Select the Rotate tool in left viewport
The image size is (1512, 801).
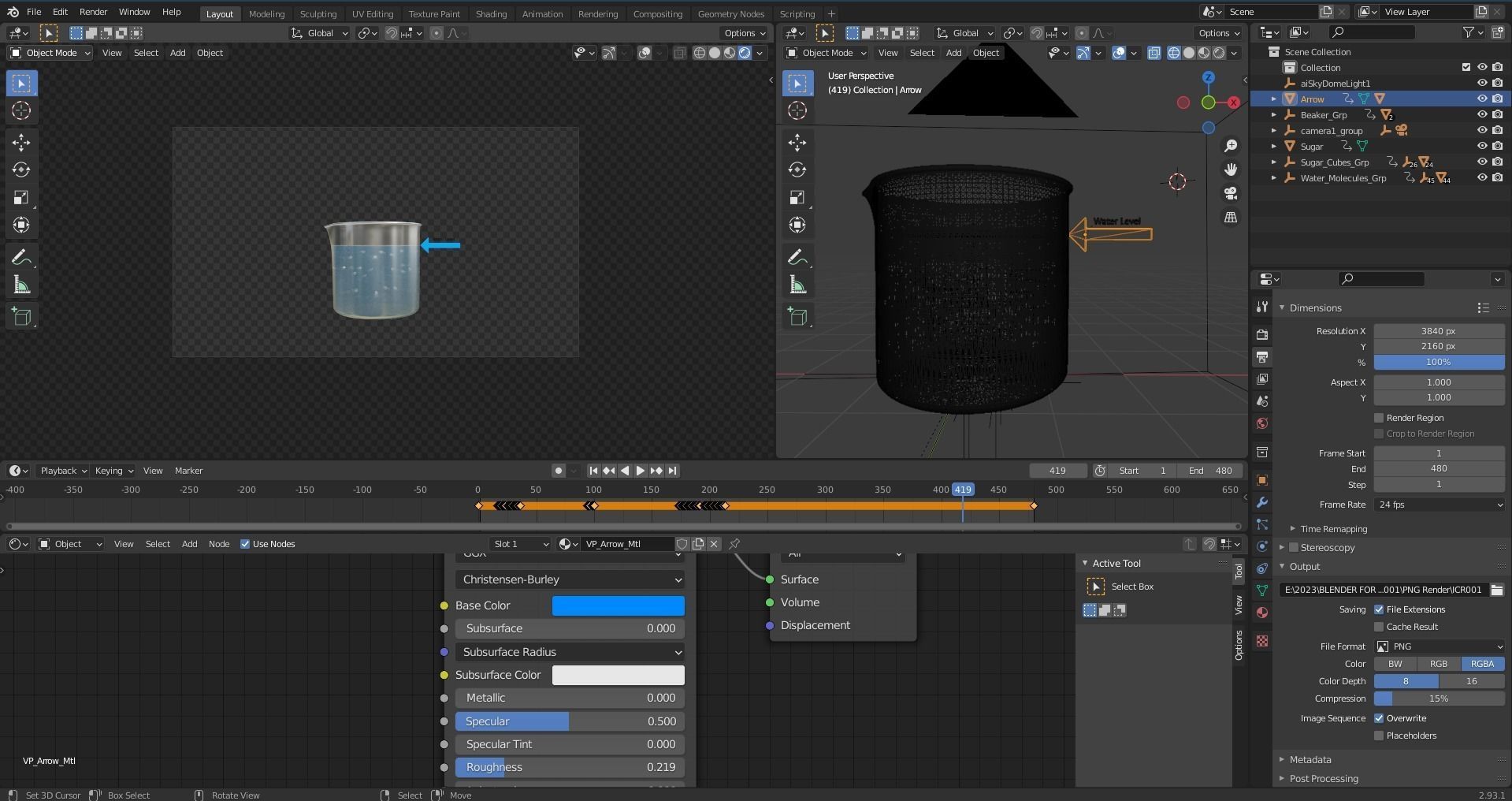tap(21, 170)
